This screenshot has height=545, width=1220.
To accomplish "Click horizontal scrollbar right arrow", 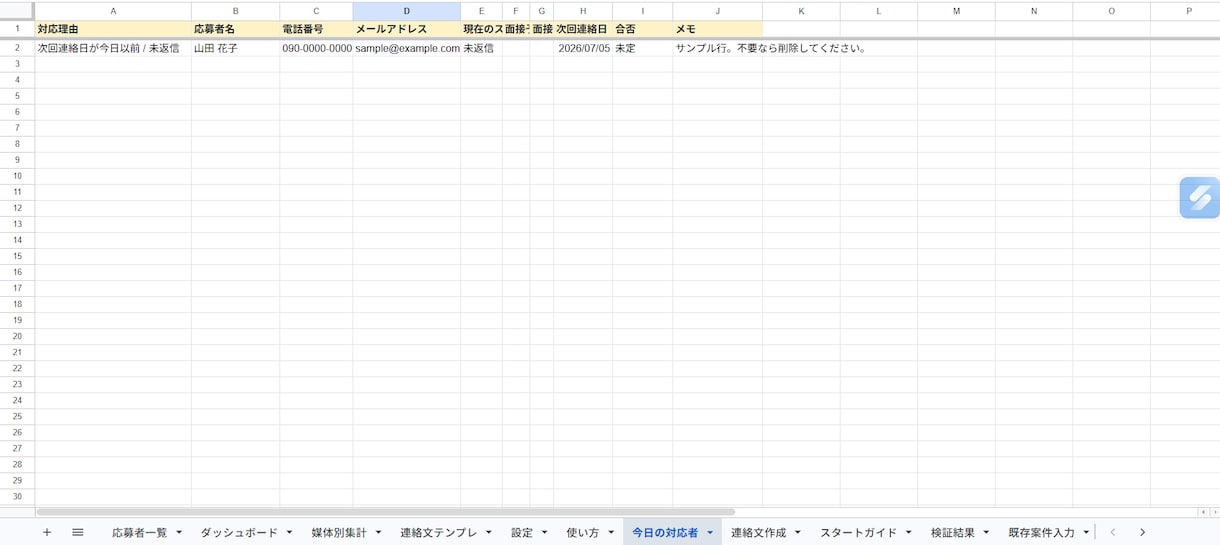I will (1213, 512).
